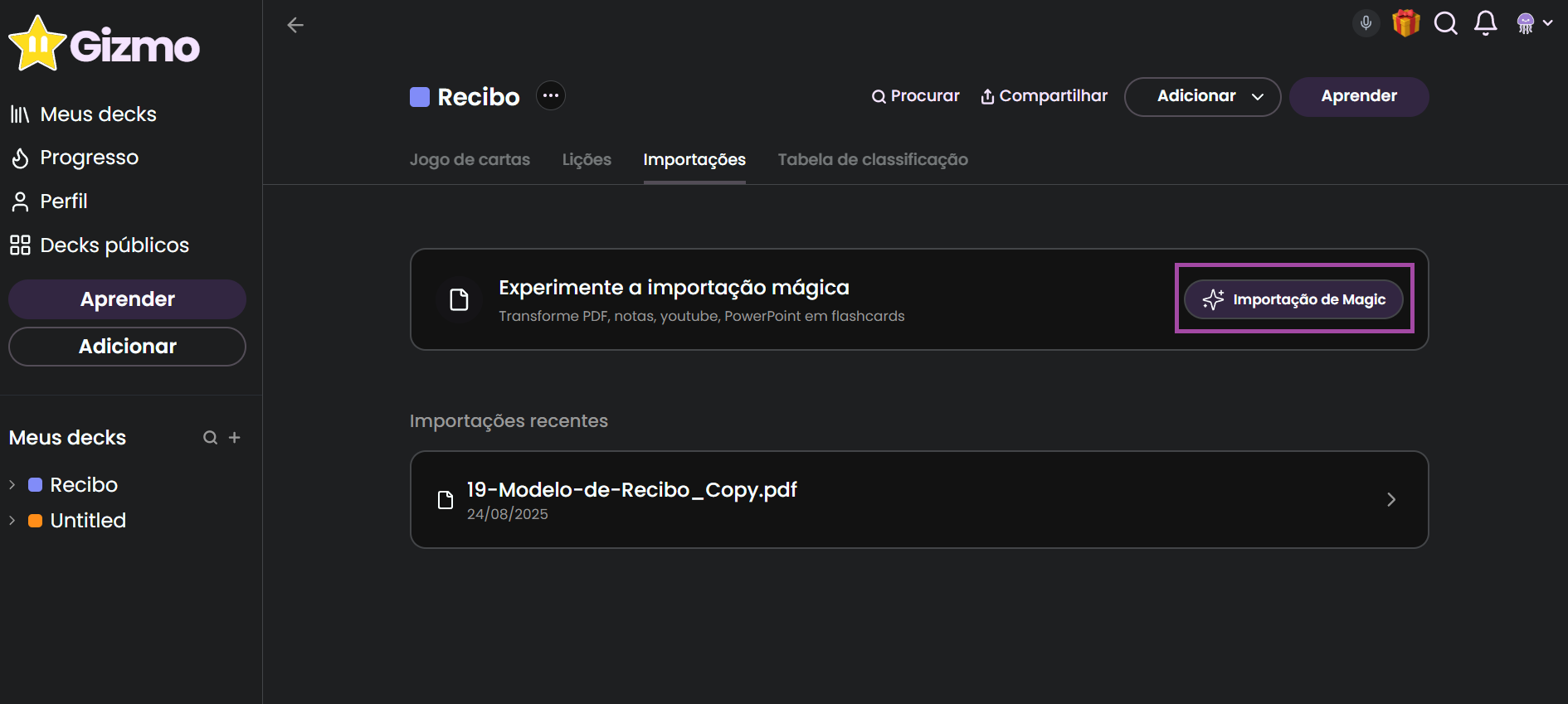Click the chevron on the PDF import row

[x=1391, y=499]
